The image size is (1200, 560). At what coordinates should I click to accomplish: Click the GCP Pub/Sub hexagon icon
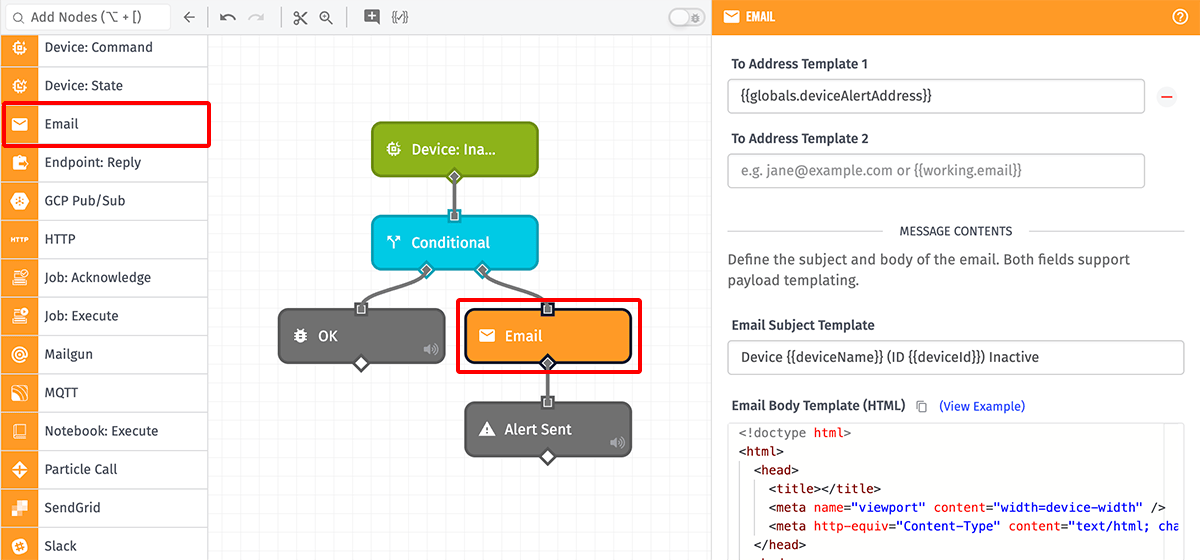pos(19,201)
